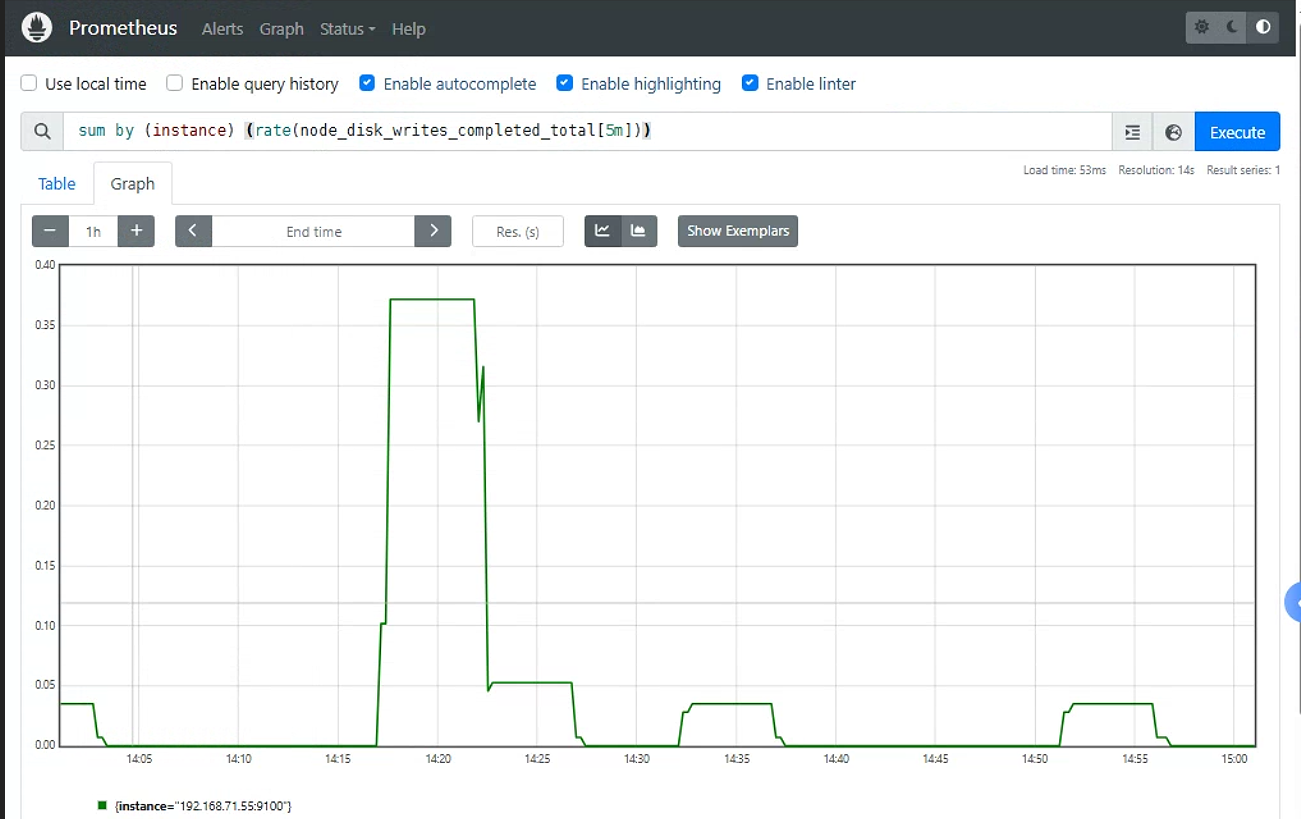Move the end time backward with the left chevron

(193, 231)
